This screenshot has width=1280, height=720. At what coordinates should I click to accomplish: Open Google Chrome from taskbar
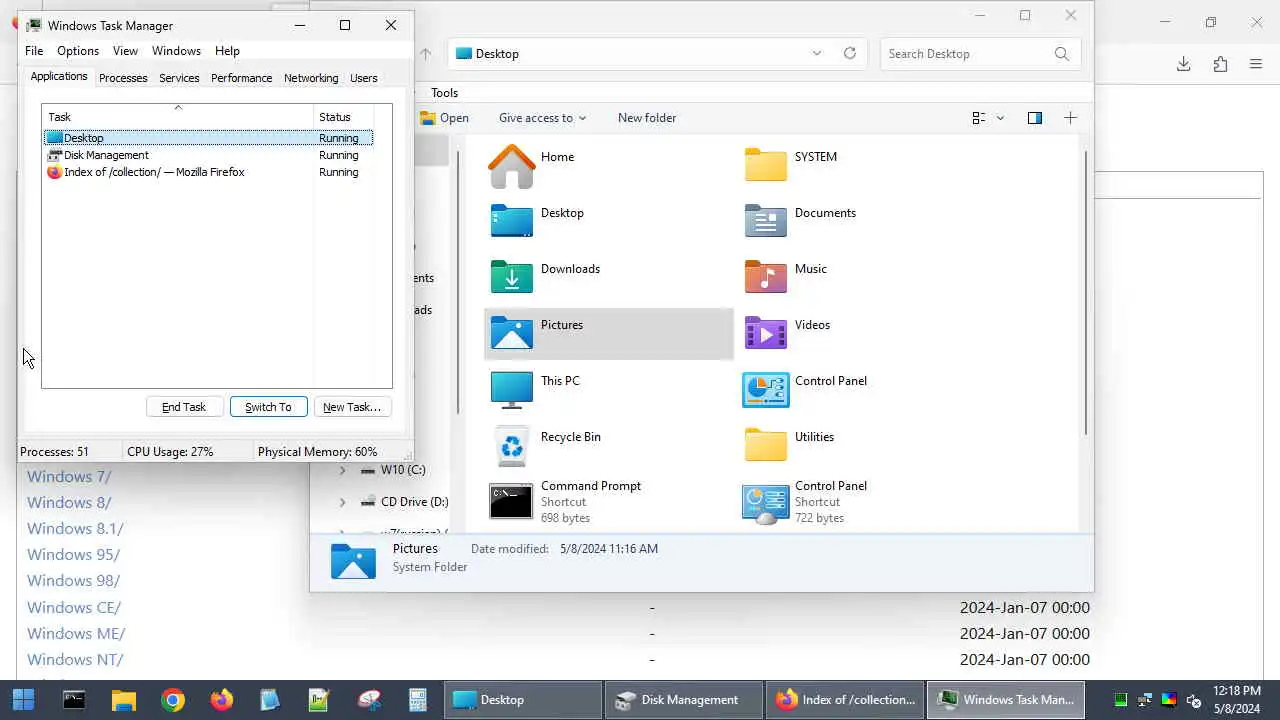pos(173,700)
